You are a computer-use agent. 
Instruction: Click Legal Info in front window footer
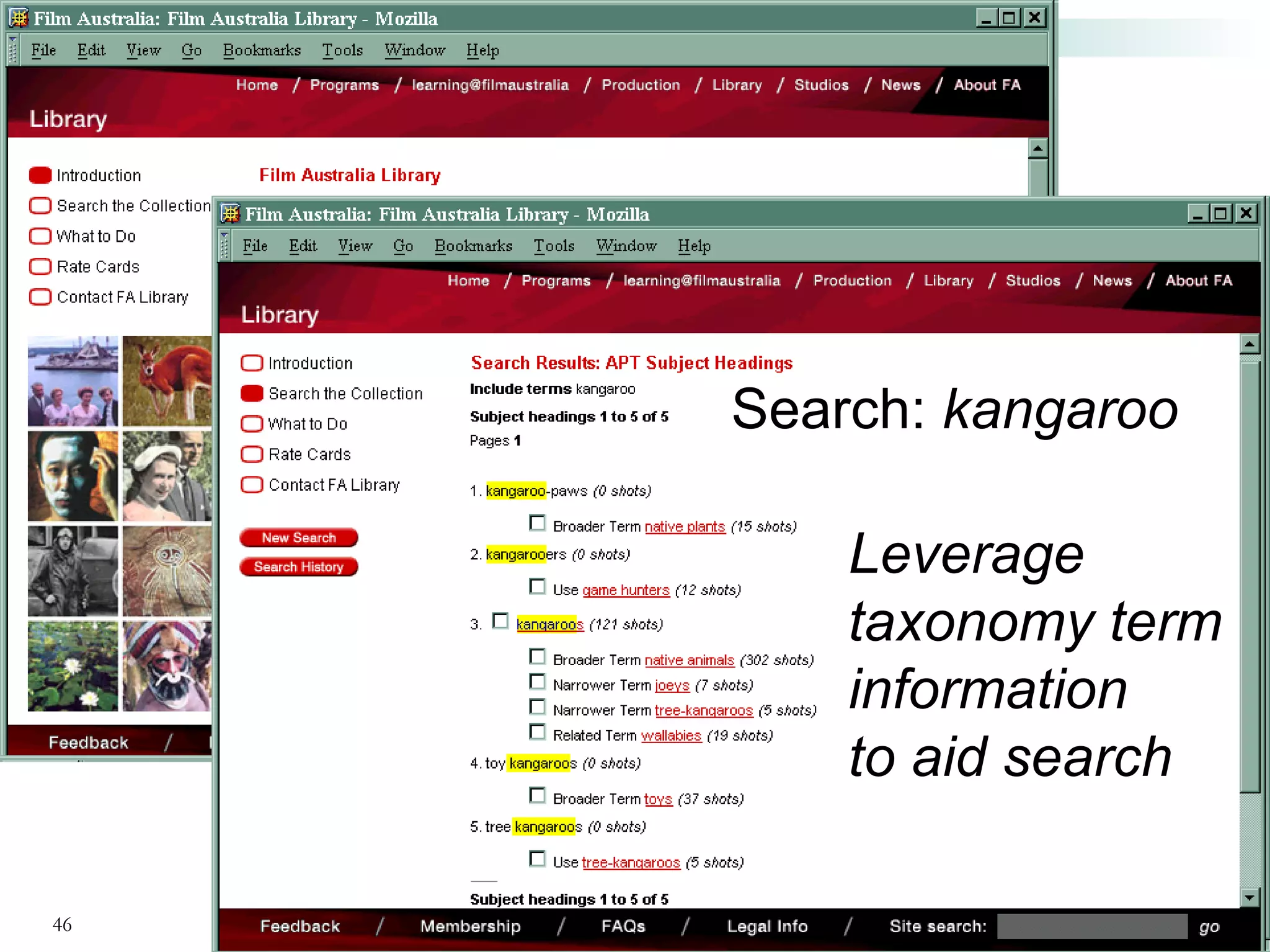[x=767, y=927]
